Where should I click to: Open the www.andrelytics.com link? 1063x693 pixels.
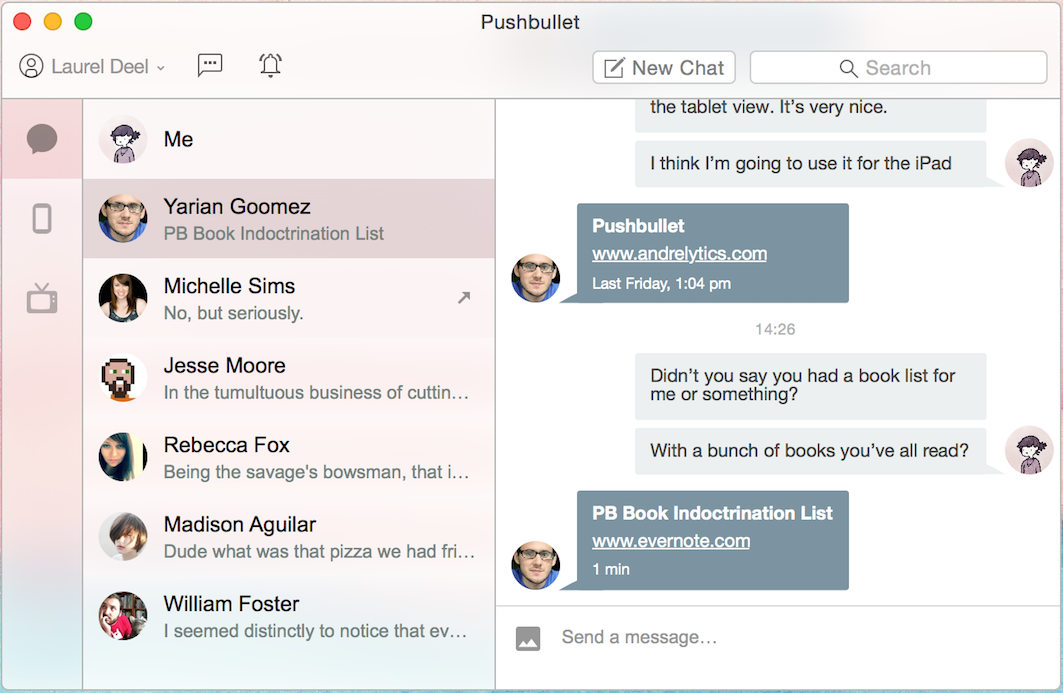pos(679,254)
